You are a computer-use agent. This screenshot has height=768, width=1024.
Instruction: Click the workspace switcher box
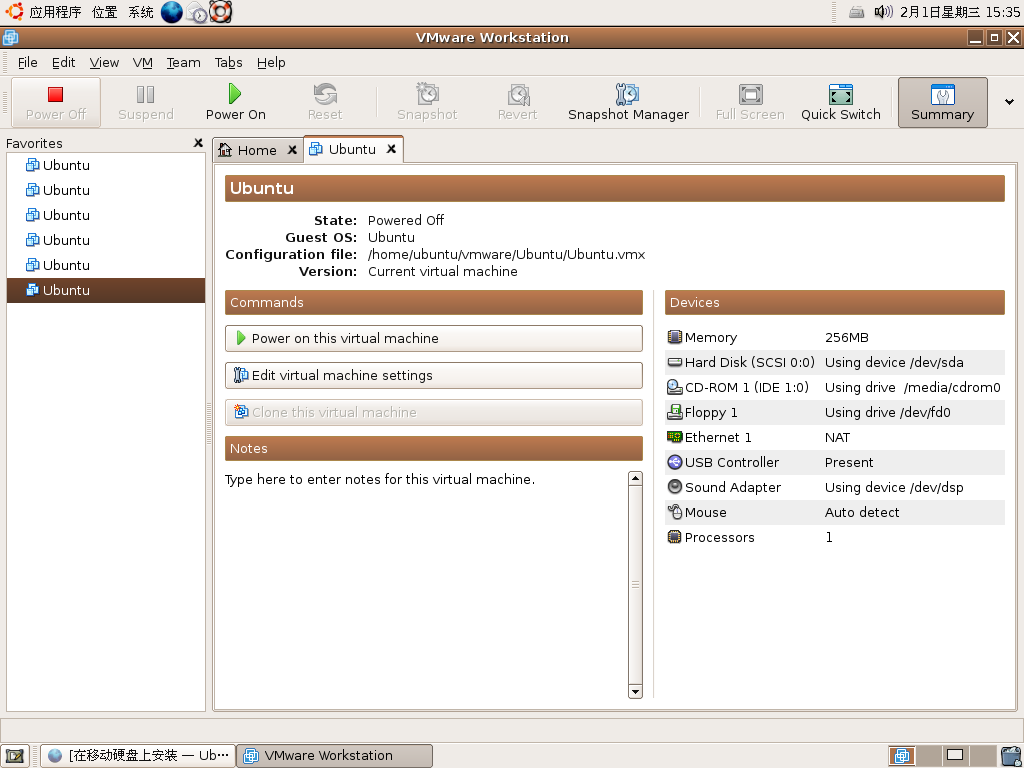point(955,756)
